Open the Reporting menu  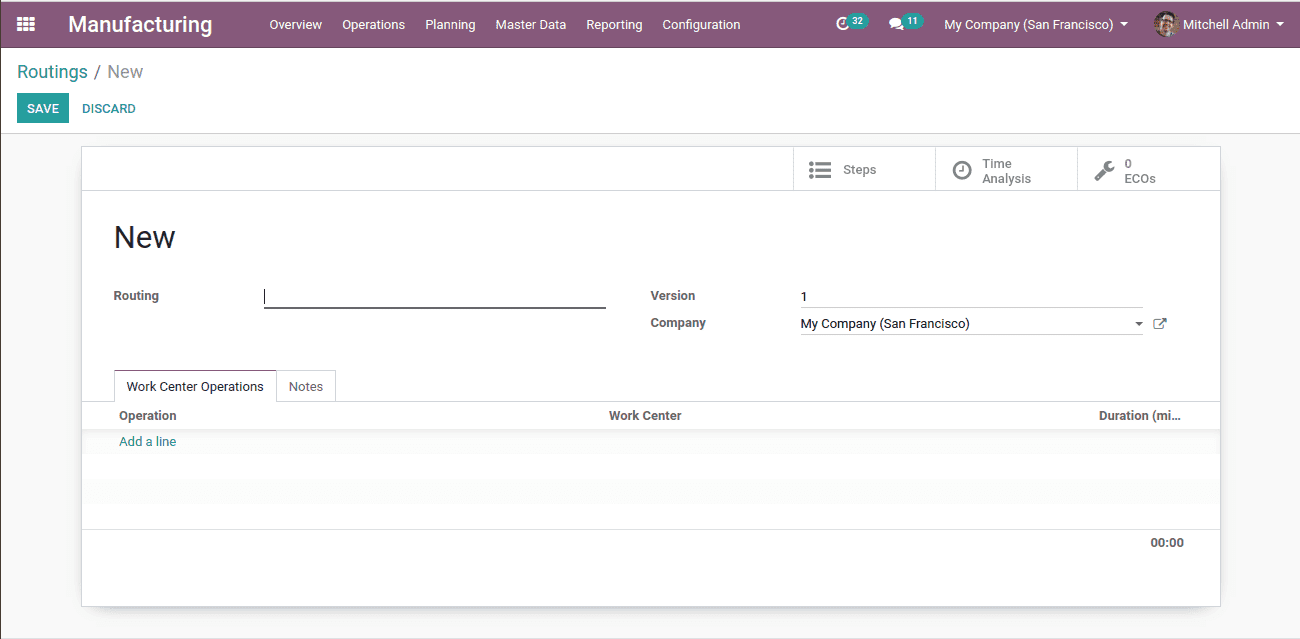614,24
